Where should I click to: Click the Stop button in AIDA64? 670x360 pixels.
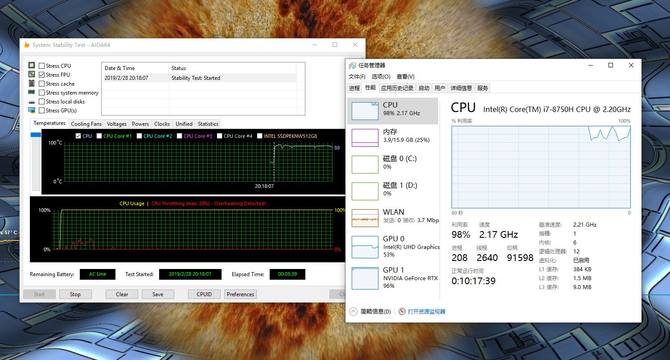[x=75, y=294]
